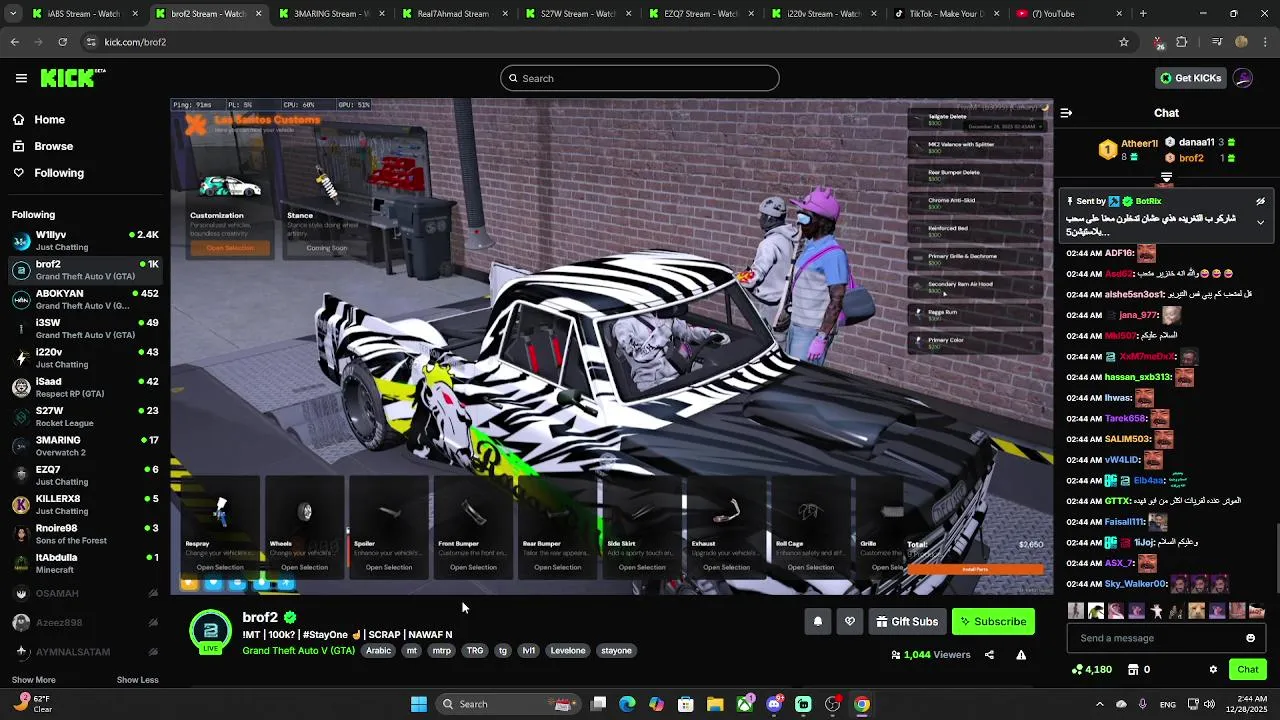This screenshot has height=720, width=1280.
Task: Bookmark this page with the star icon
Action: pos(1124,42)
